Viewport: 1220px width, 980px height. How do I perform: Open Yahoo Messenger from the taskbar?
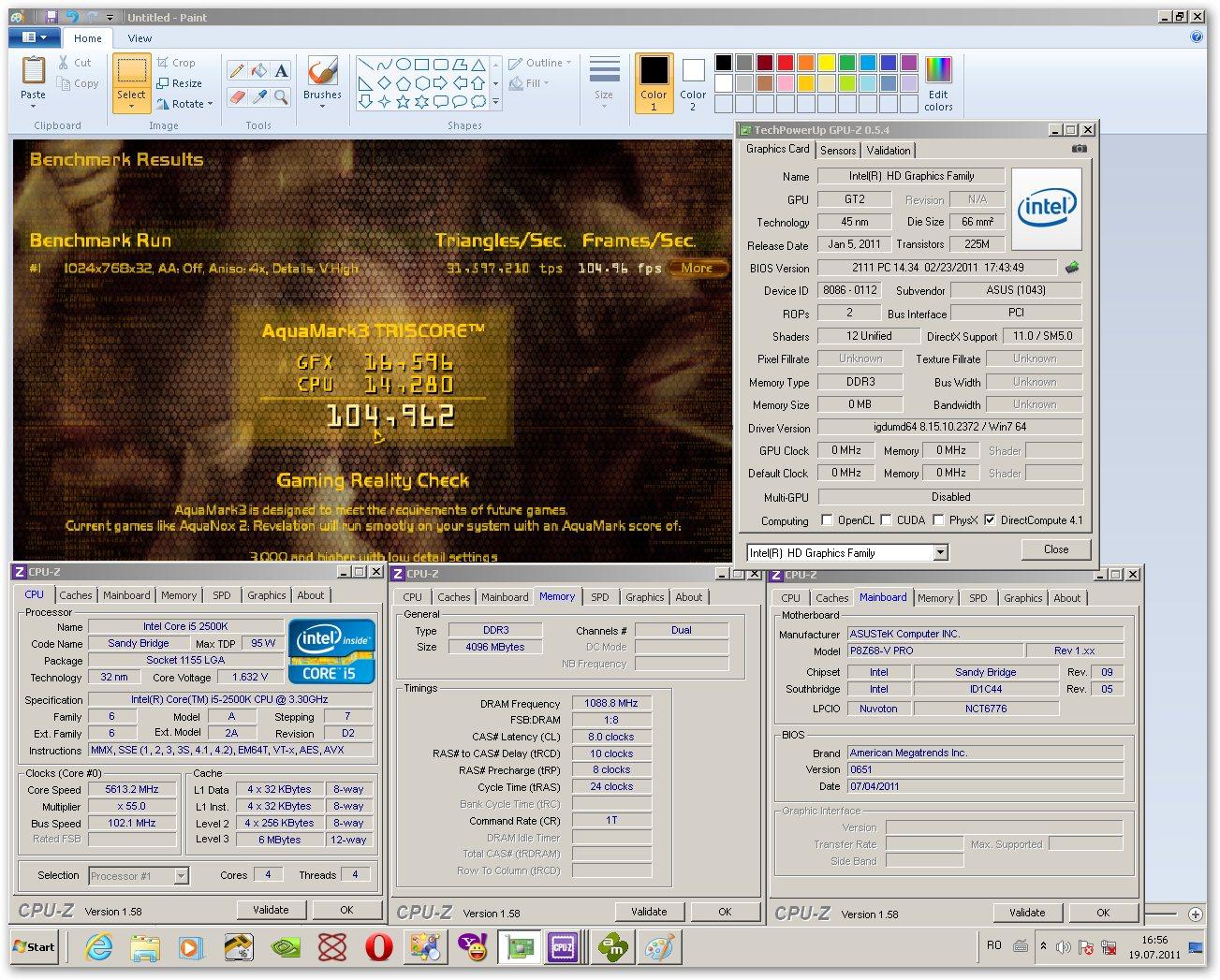click(x=473, y=947)
